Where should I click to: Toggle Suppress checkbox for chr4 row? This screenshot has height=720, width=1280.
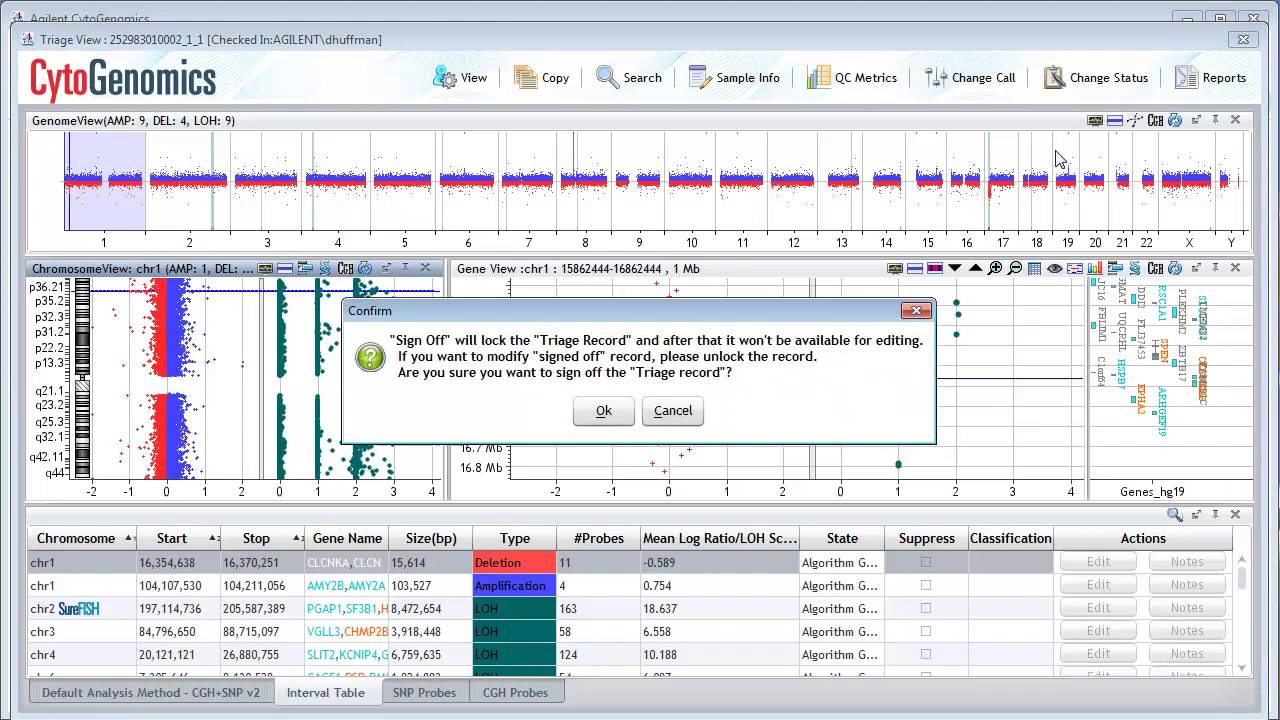pyautogui.click(x=926, y=654)
